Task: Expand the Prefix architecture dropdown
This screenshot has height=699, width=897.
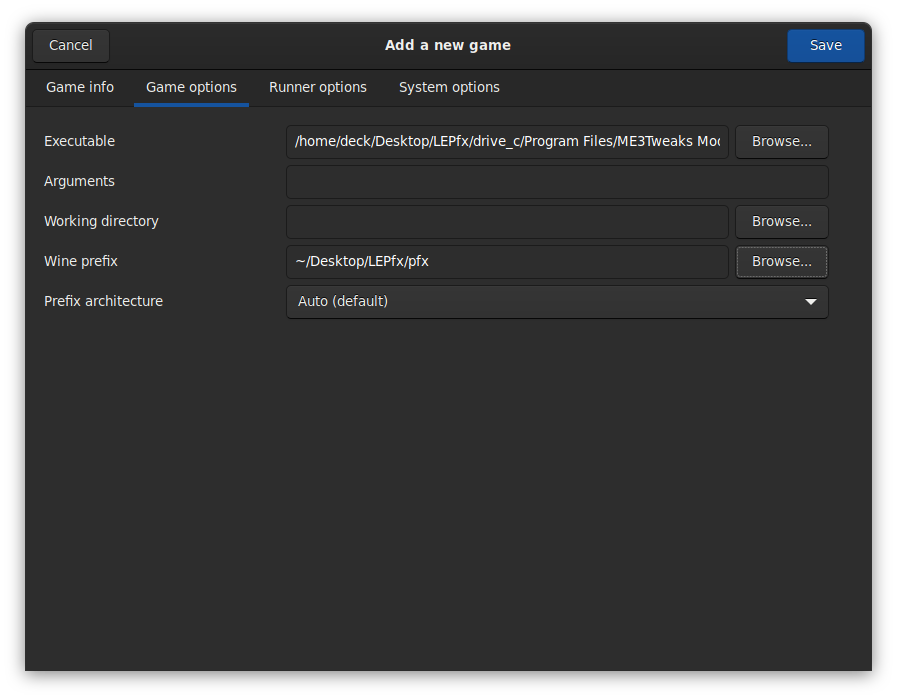Action: (x=557, y=302)
